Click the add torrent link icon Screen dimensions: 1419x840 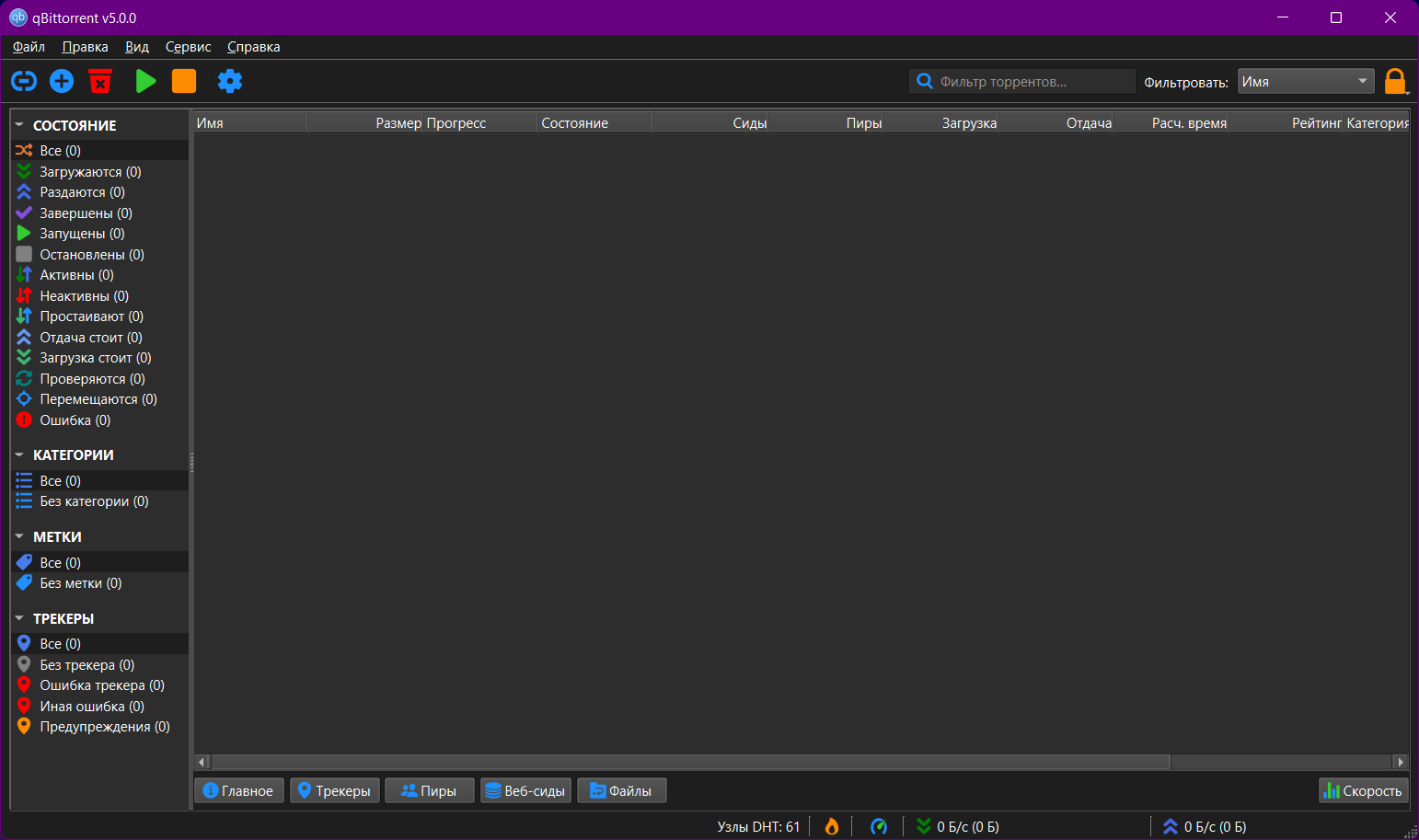(24, 81)
